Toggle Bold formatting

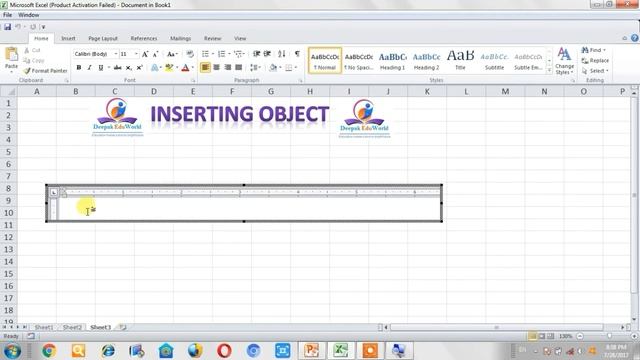(x=79, y=67)
